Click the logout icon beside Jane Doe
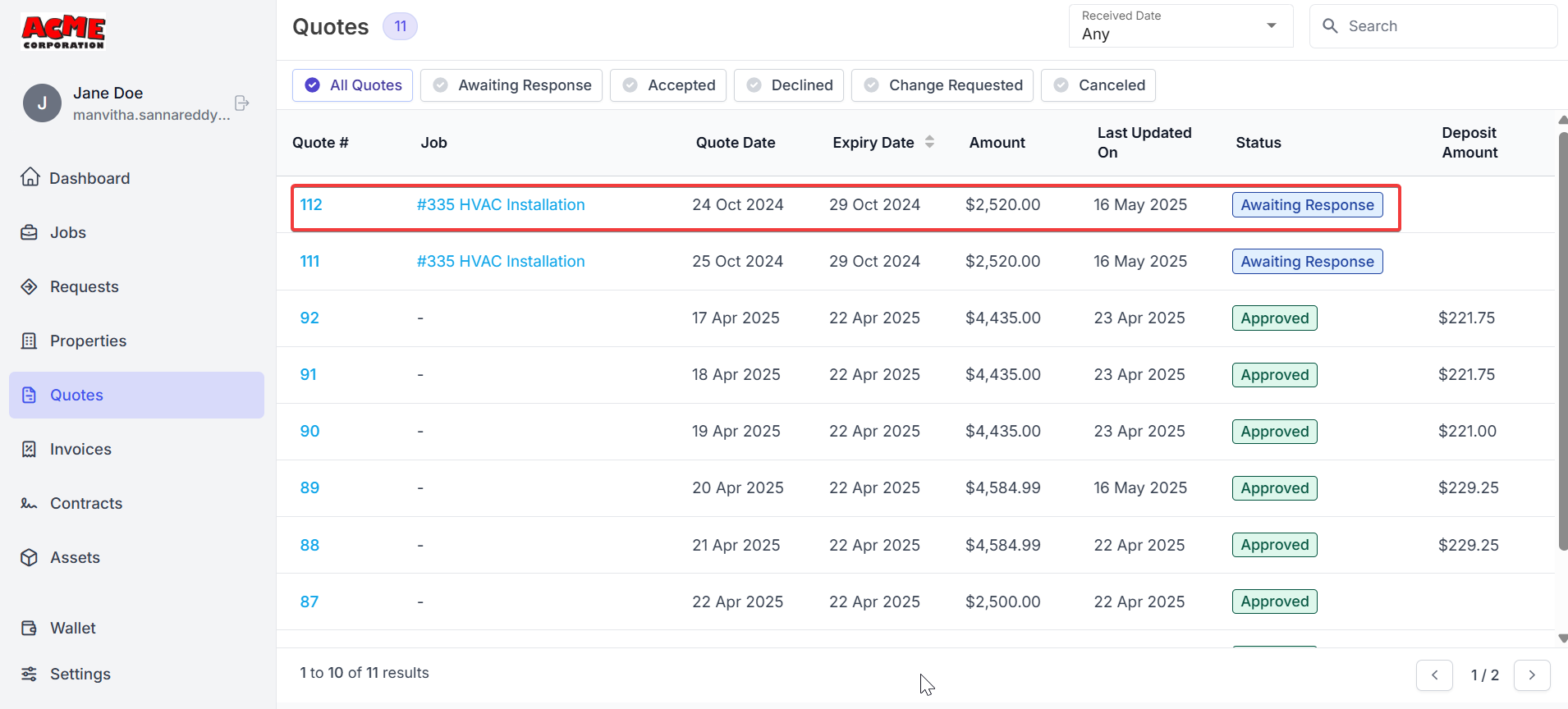 pyautogui.click(x=241, y=103)
